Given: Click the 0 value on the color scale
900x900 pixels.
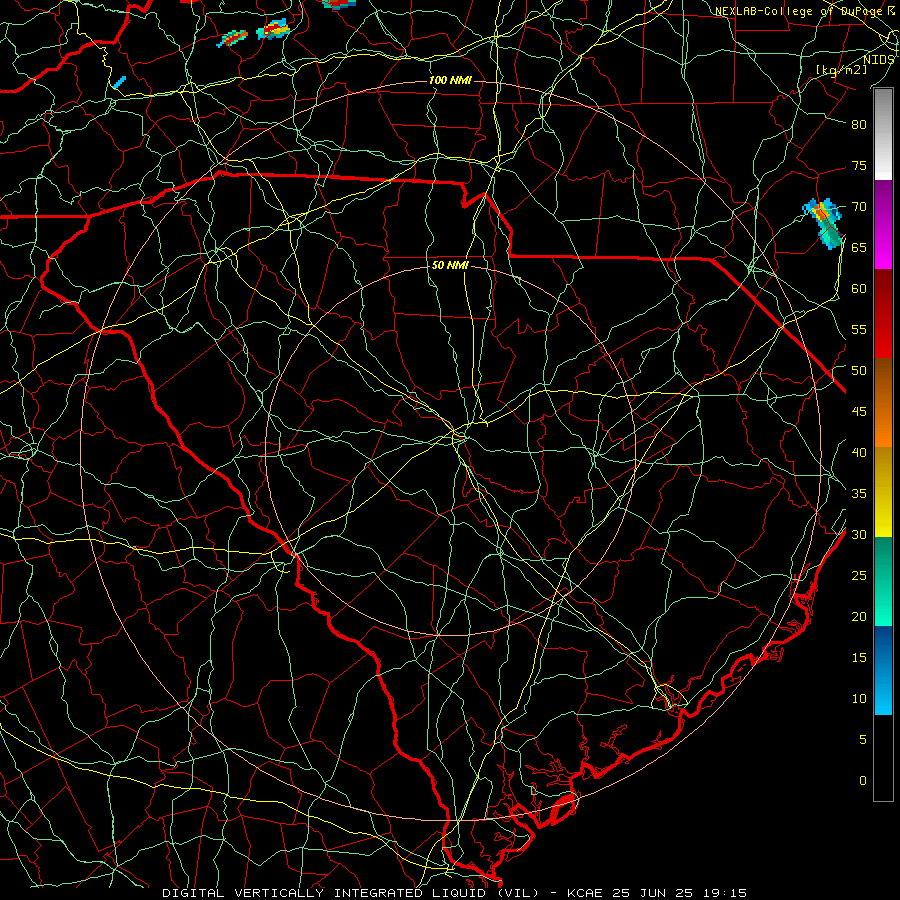Looking at the screenshot, I should tap(863, 781).
